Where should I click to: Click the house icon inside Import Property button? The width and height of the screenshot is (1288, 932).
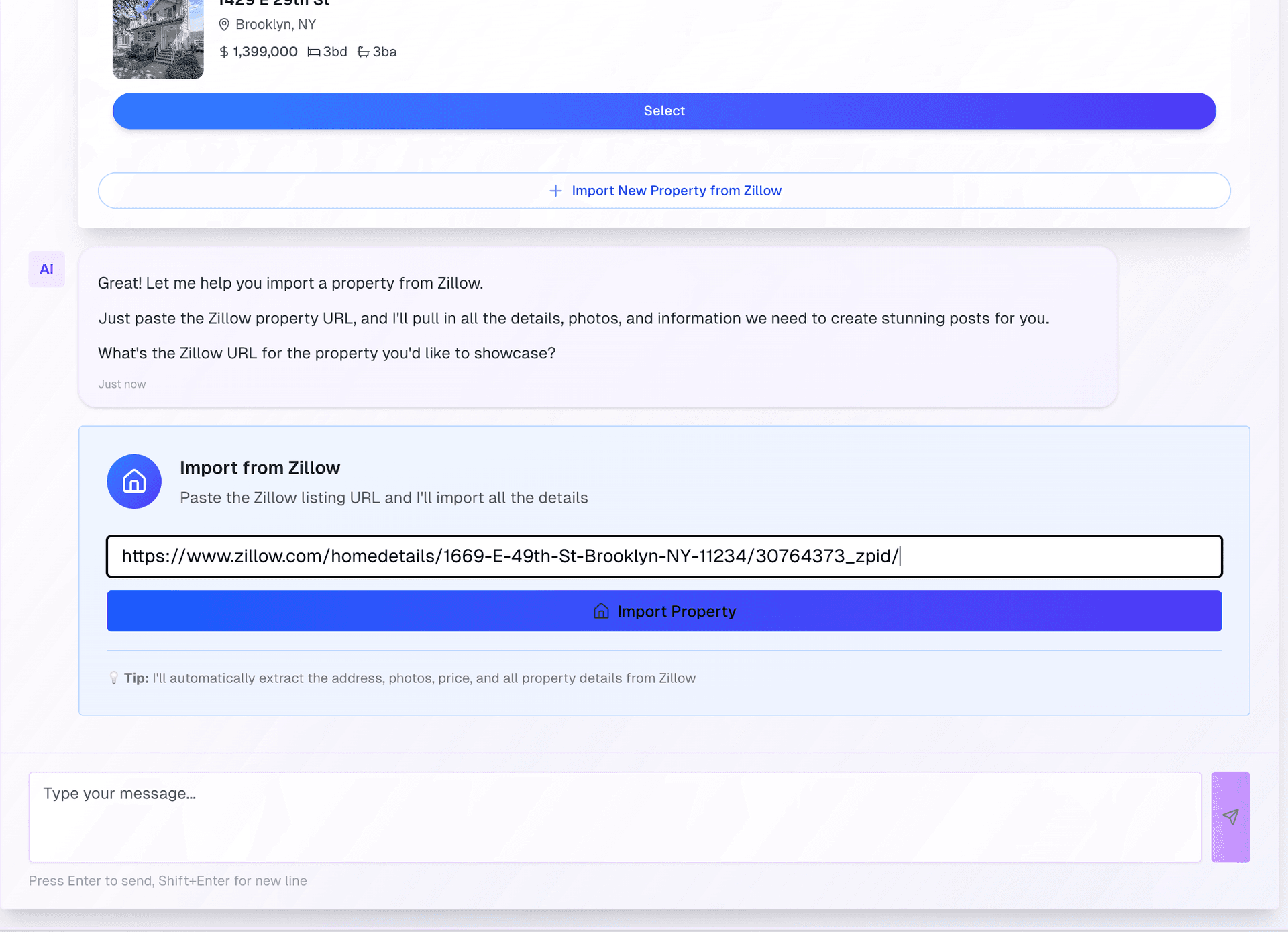coord(601,611)
